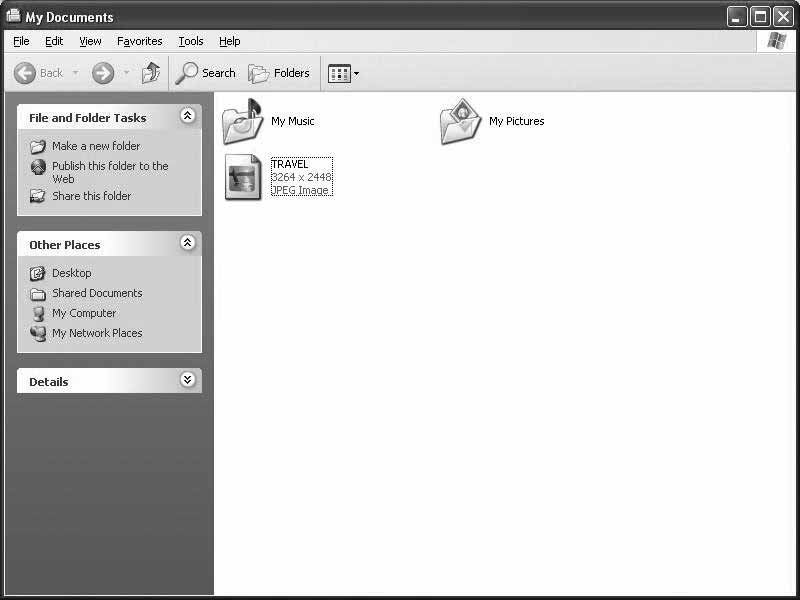Select the TRAVEL JPEG image thumbnail
800x600 pixels.
pyautogui.click(x=243, y=177)
